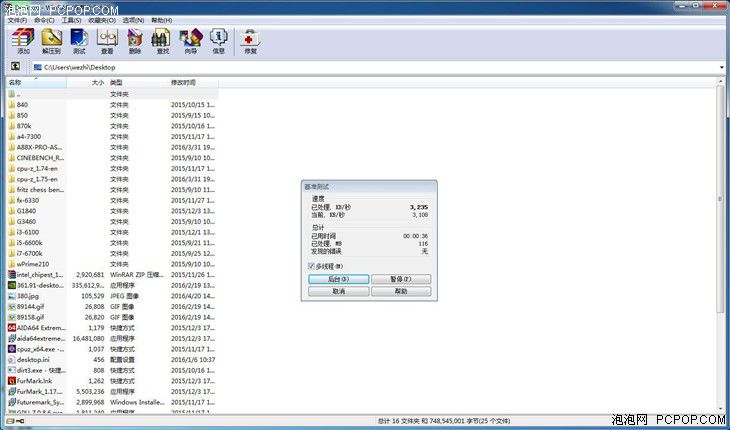730x430 pixels.
Task: Select the A88X-PRO-AS folder row
Action: click(112, 147)
